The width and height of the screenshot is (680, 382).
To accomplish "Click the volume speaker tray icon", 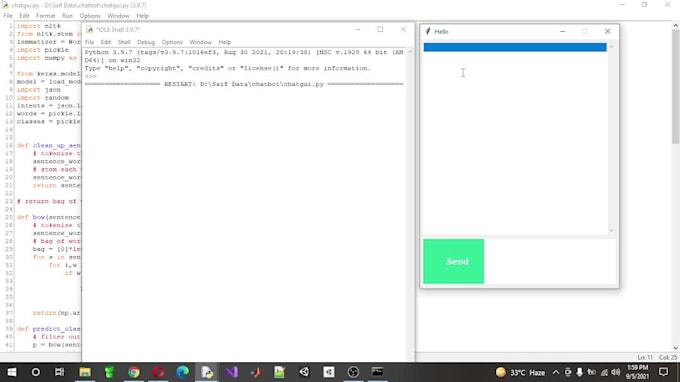I will 616,372.
